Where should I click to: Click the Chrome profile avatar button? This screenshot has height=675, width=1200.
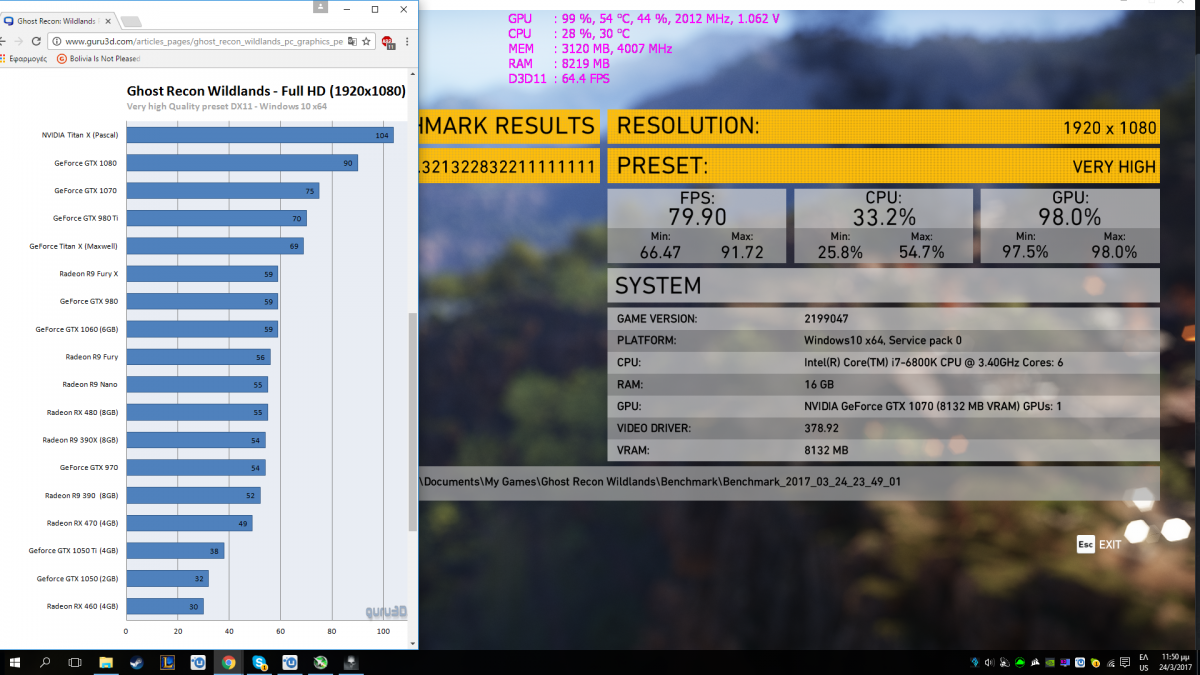[320, 8]
